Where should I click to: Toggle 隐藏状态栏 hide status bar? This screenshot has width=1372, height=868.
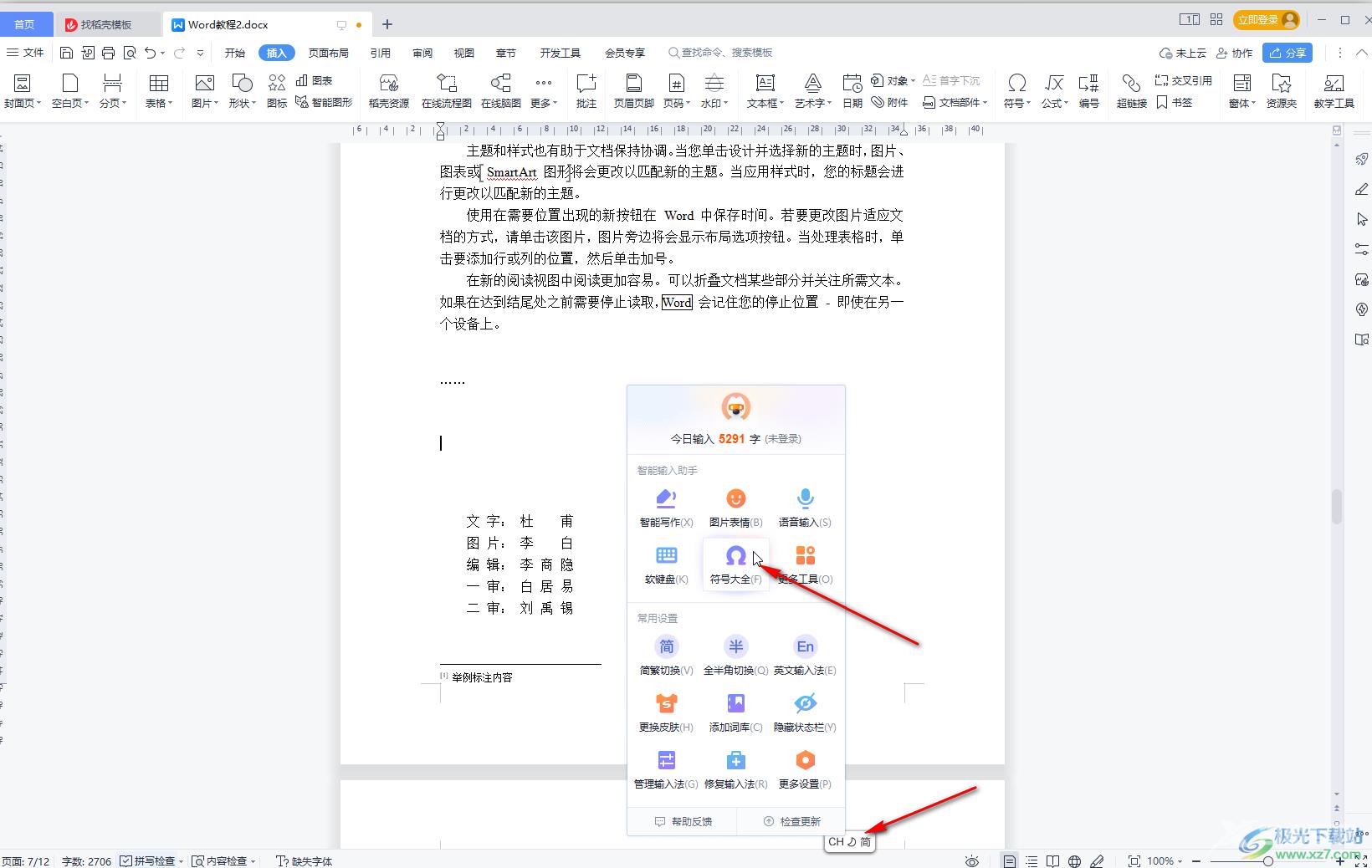[x=805, y=712]
